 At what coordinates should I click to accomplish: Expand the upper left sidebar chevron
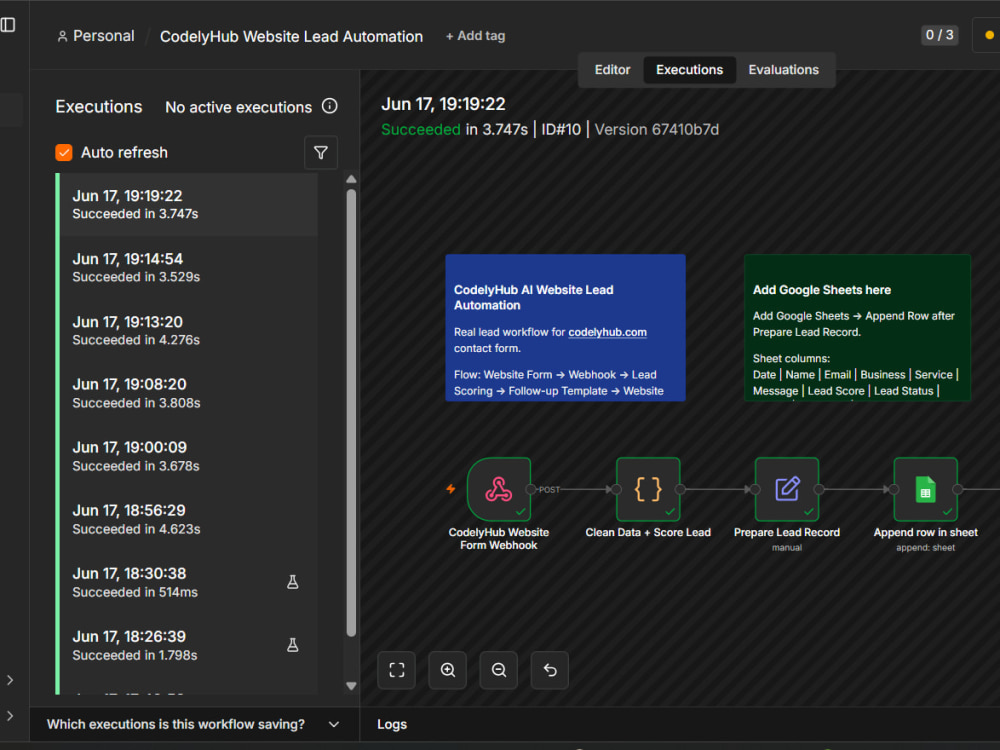pyautogui.click(x=10, y=680)
